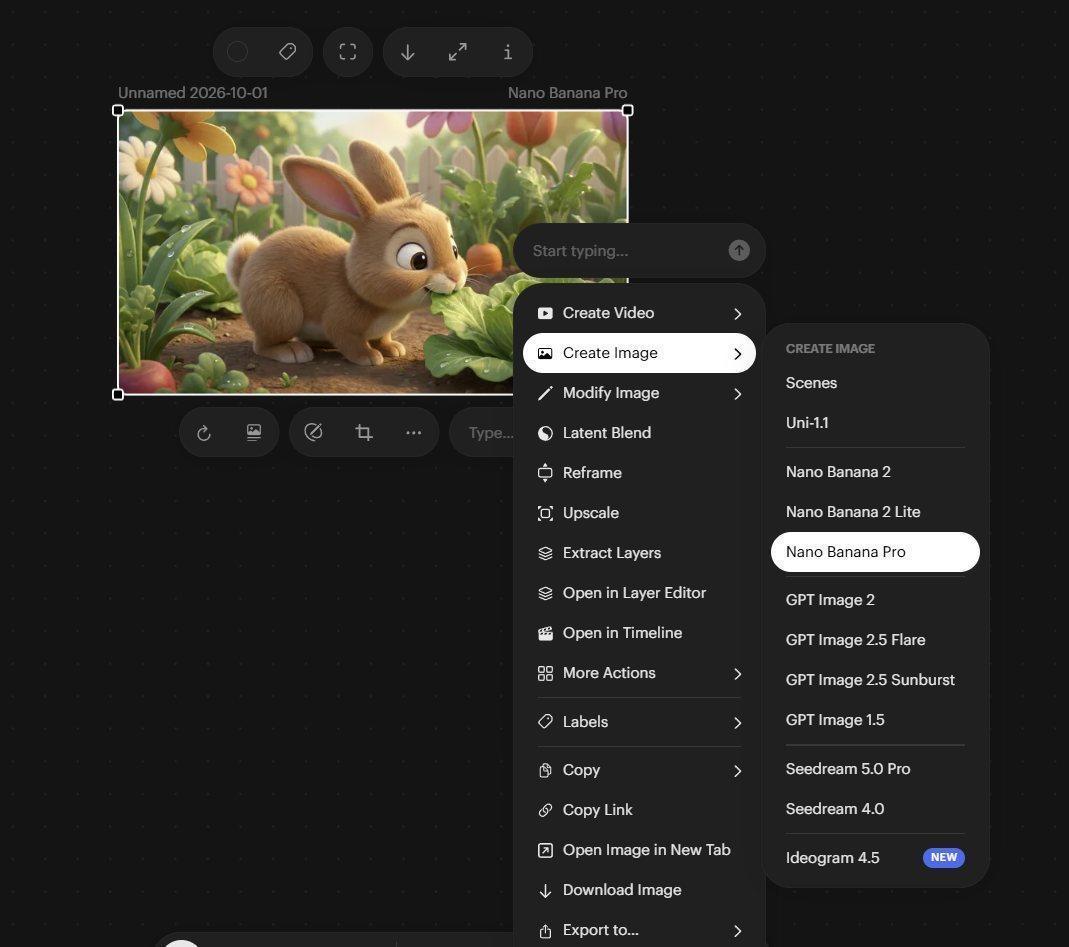Click Open in Layer Editor
The height and width of the screenshot is (947, 1069).
click(x=639, y=593)
